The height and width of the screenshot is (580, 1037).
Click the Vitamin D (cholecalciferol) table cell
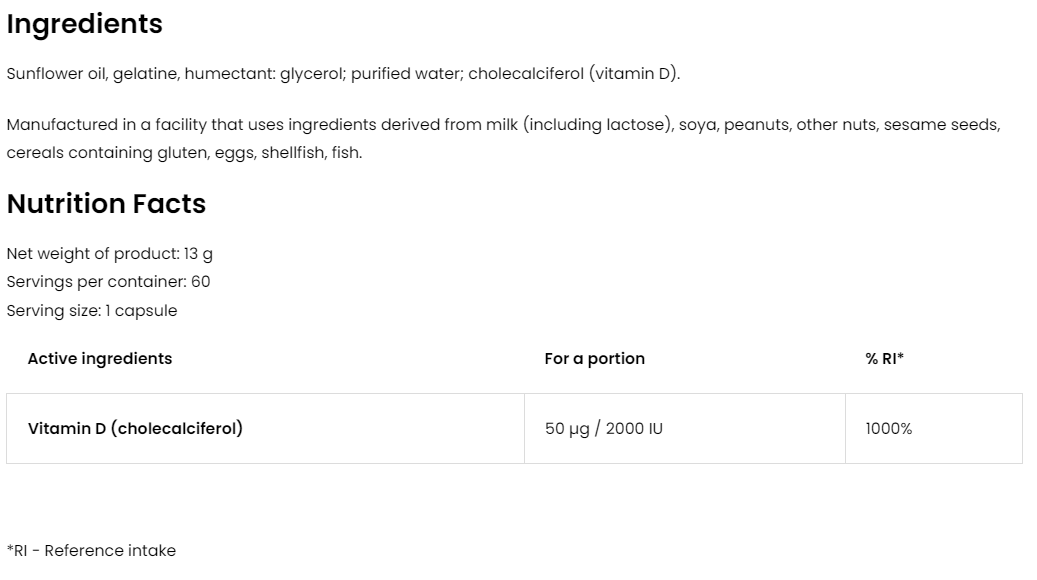(x=135, y=429)
